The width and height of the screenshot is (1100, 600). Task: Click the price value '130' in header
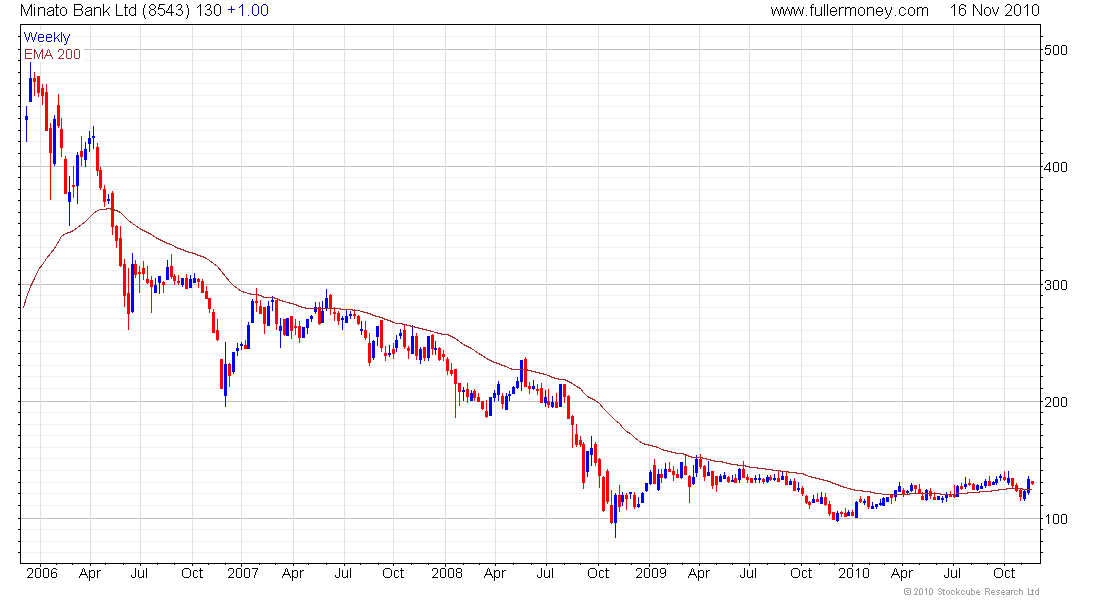(209, 11)
